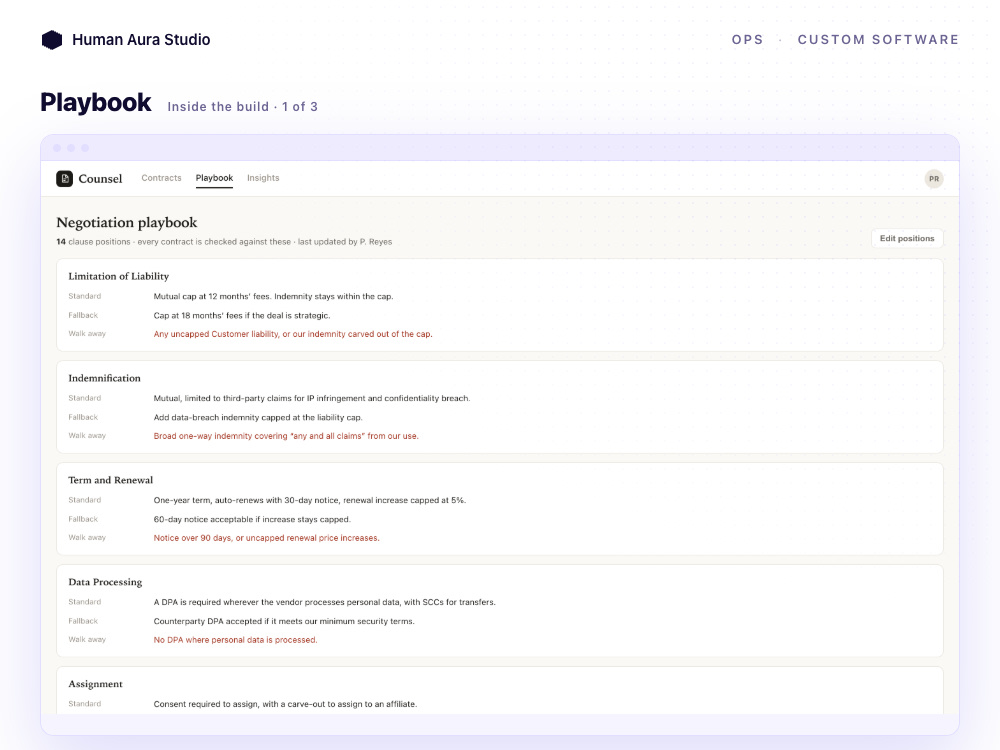This screenshot has width=1000, height=750.
Task: Select the Limitation of Liability card heading
Action: point(119,276)
